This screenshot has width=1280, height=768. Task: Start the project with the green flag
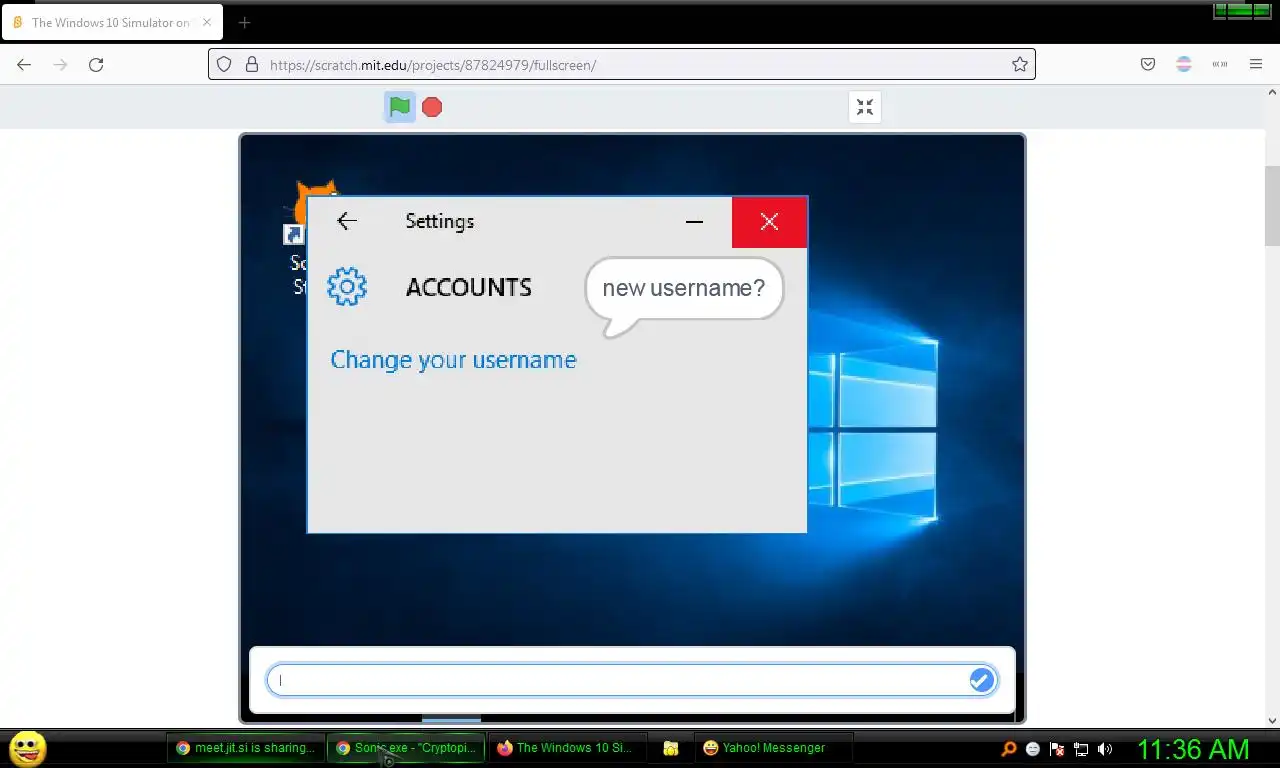coord(400,107)
